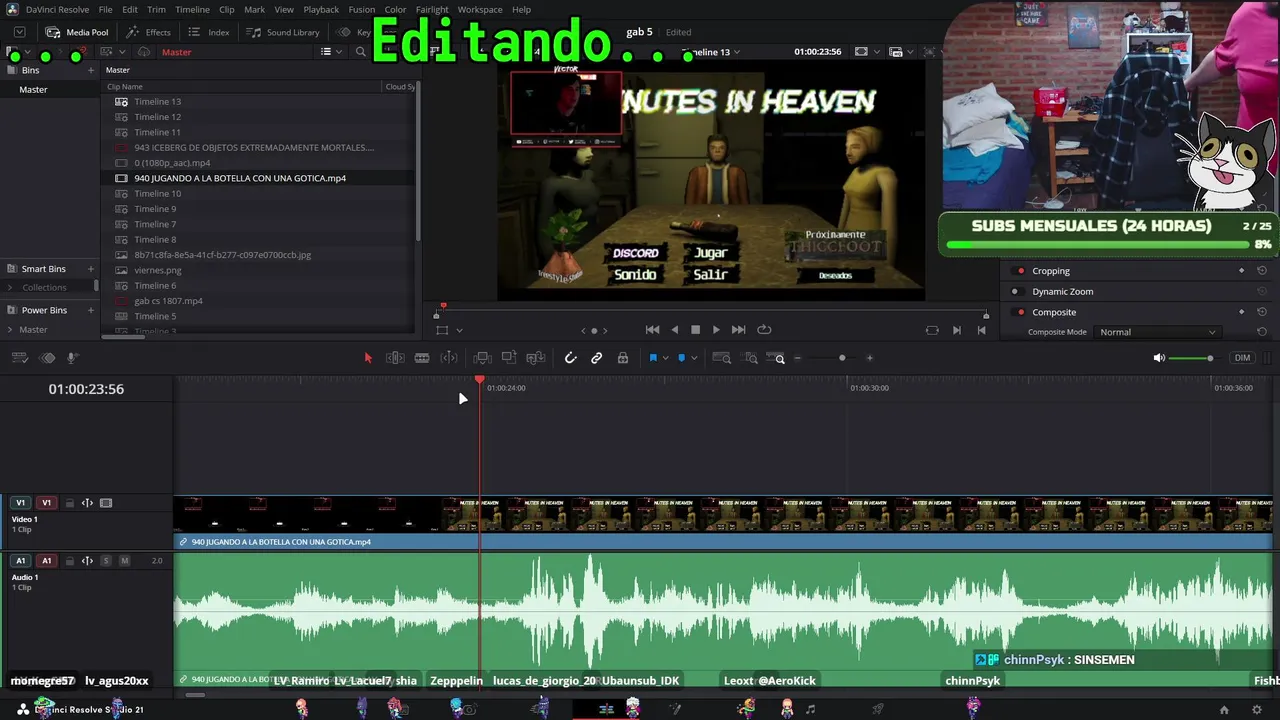Zoom in timeline with plus button
This screenshot has width=1280, height=720.
click(869, 358)
